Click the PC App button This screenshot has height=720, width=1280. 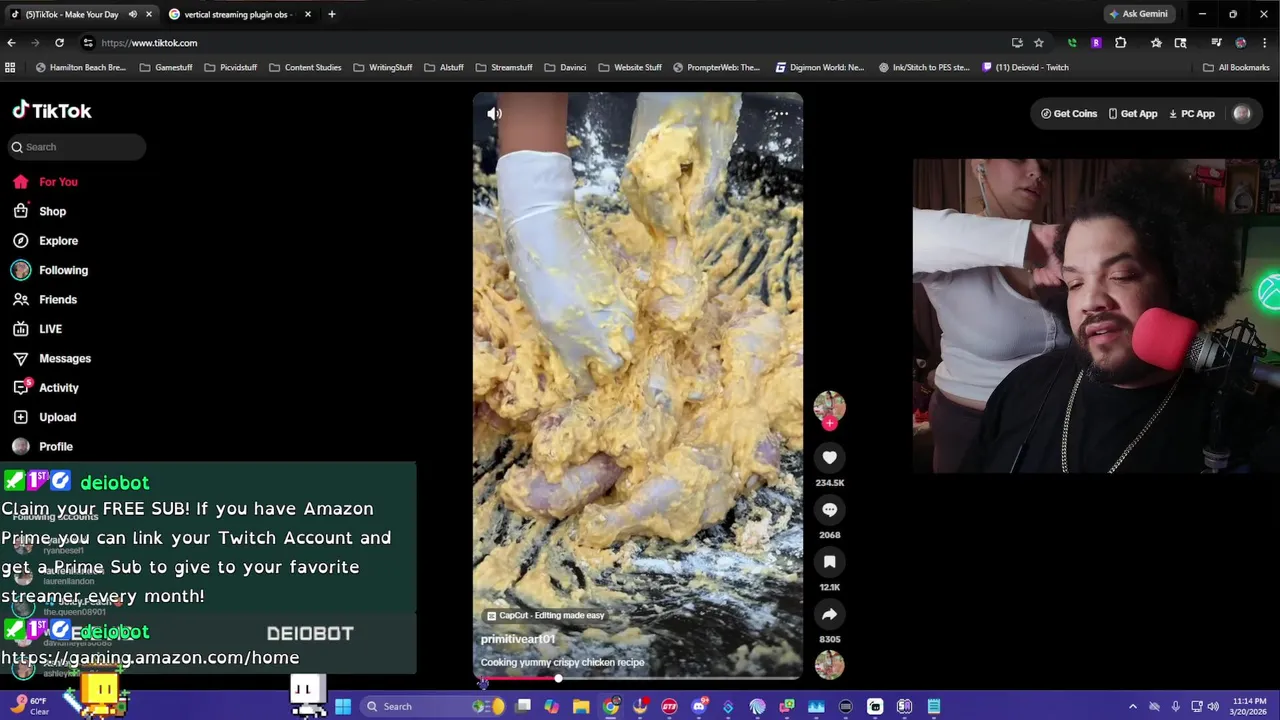pyautogui.click(x=1192, y=114)
